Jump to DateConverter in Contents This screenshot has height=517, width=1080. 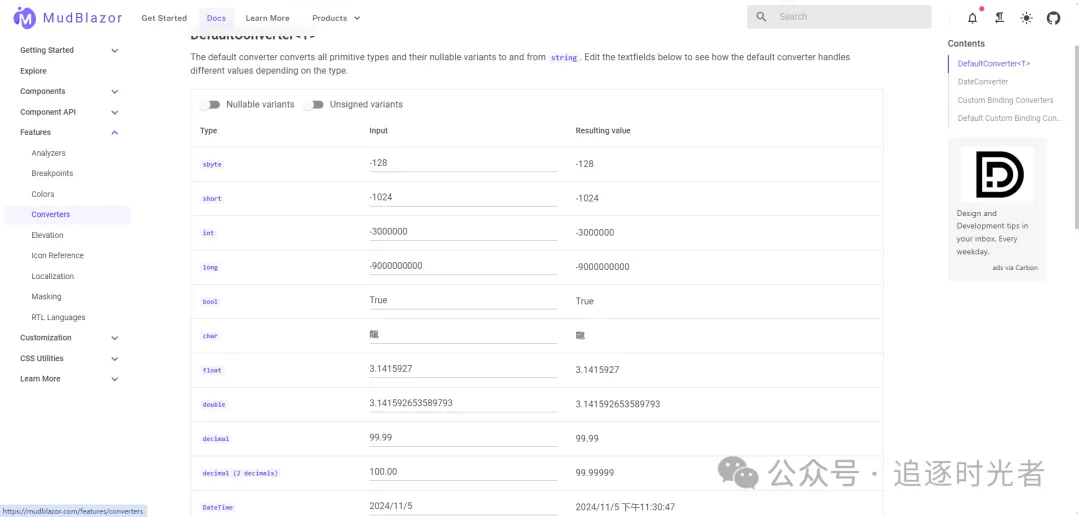pos(983,82)
